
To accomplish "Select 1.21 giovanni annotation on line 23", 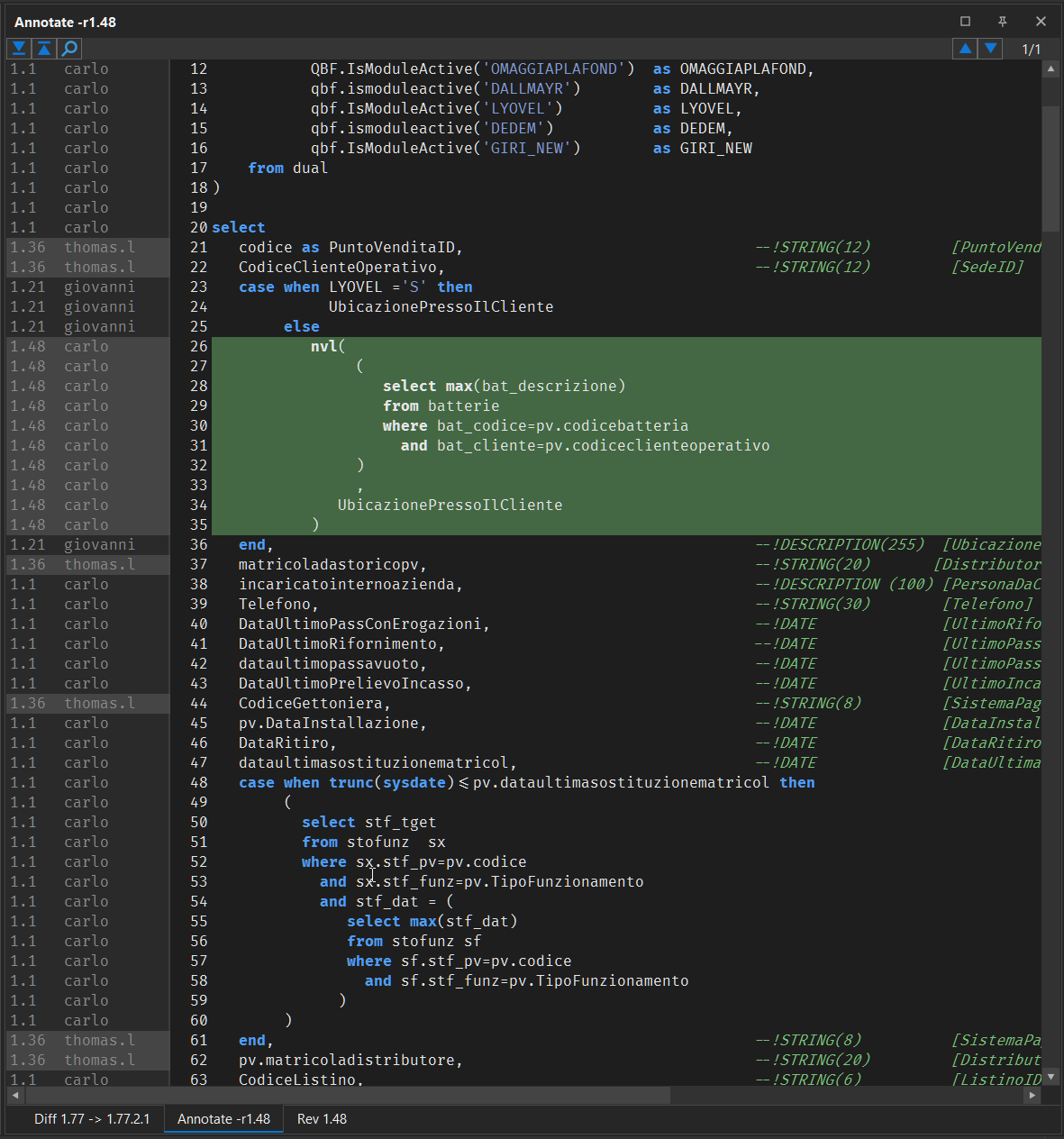I will [x=87, y=287].
